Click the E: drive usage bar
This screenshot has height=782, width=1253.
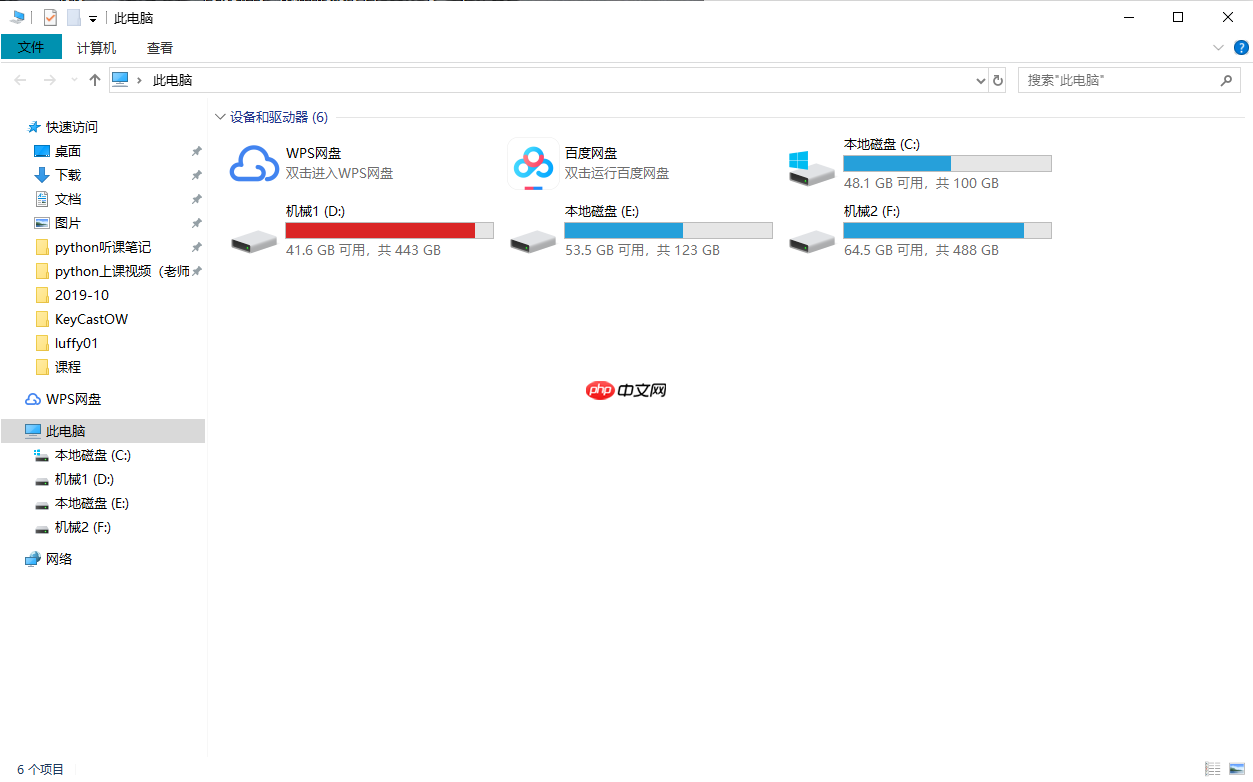click(668, 230)
